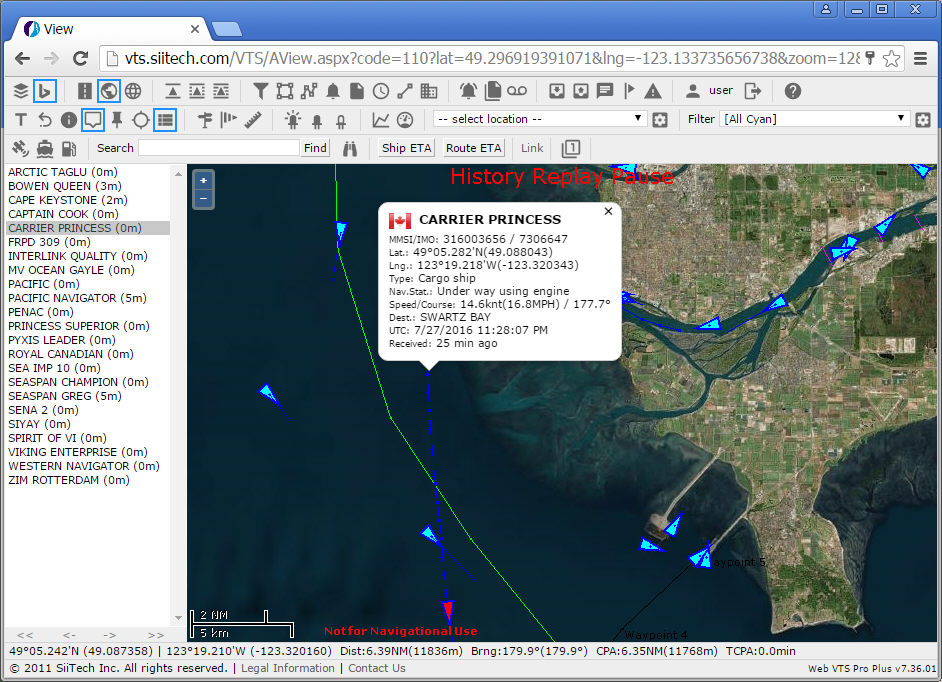Select PACIFIC NAVIGATOR in the ship list
942x682 pixels.
click(x=77, y=298)
